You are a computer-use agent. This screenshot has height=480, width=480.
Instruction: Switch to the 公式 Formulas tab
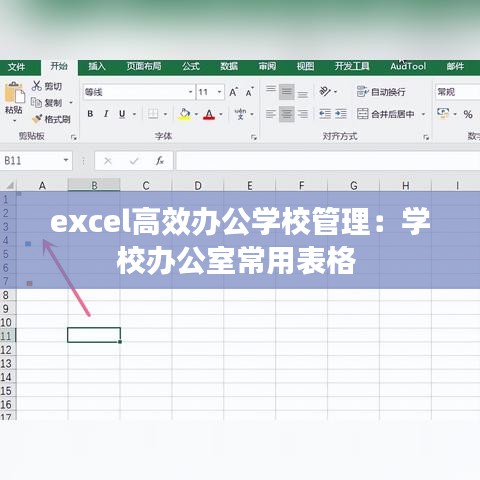191,66
